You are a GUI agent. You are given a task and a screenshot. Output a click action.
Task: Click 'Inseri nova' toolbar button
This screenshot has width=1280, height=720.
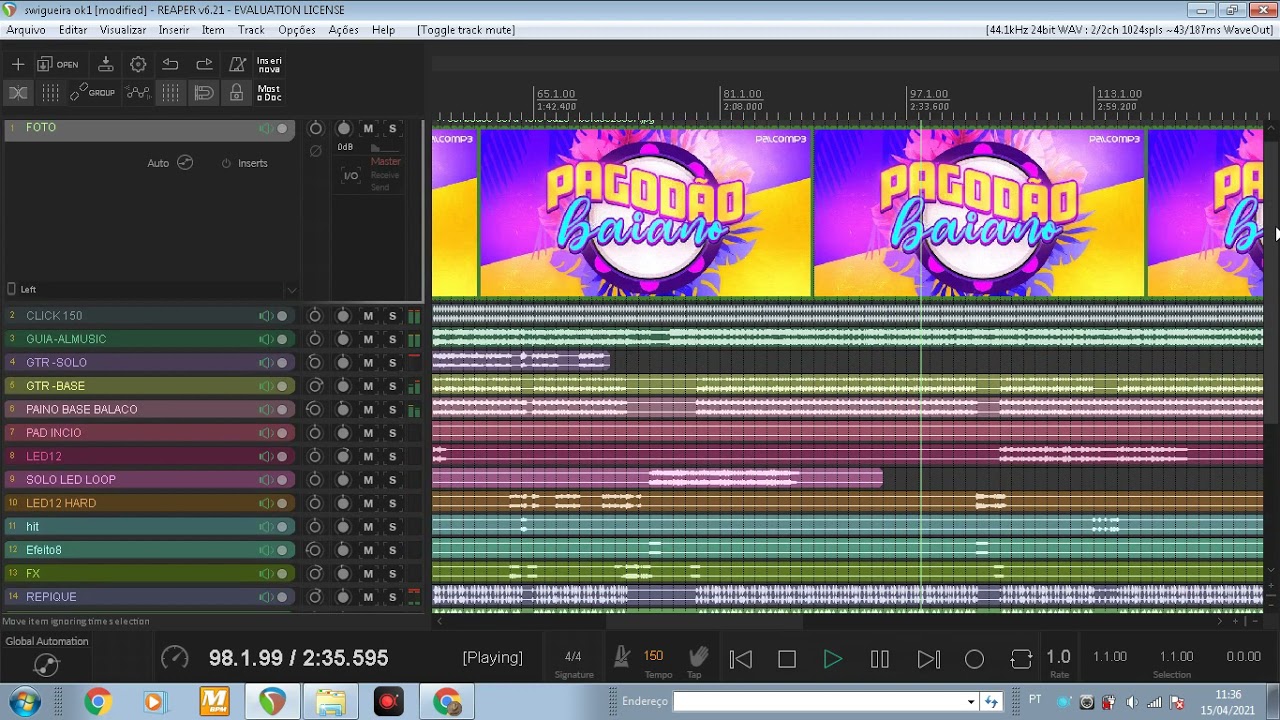pyautogui.click(x=269, y=65)
